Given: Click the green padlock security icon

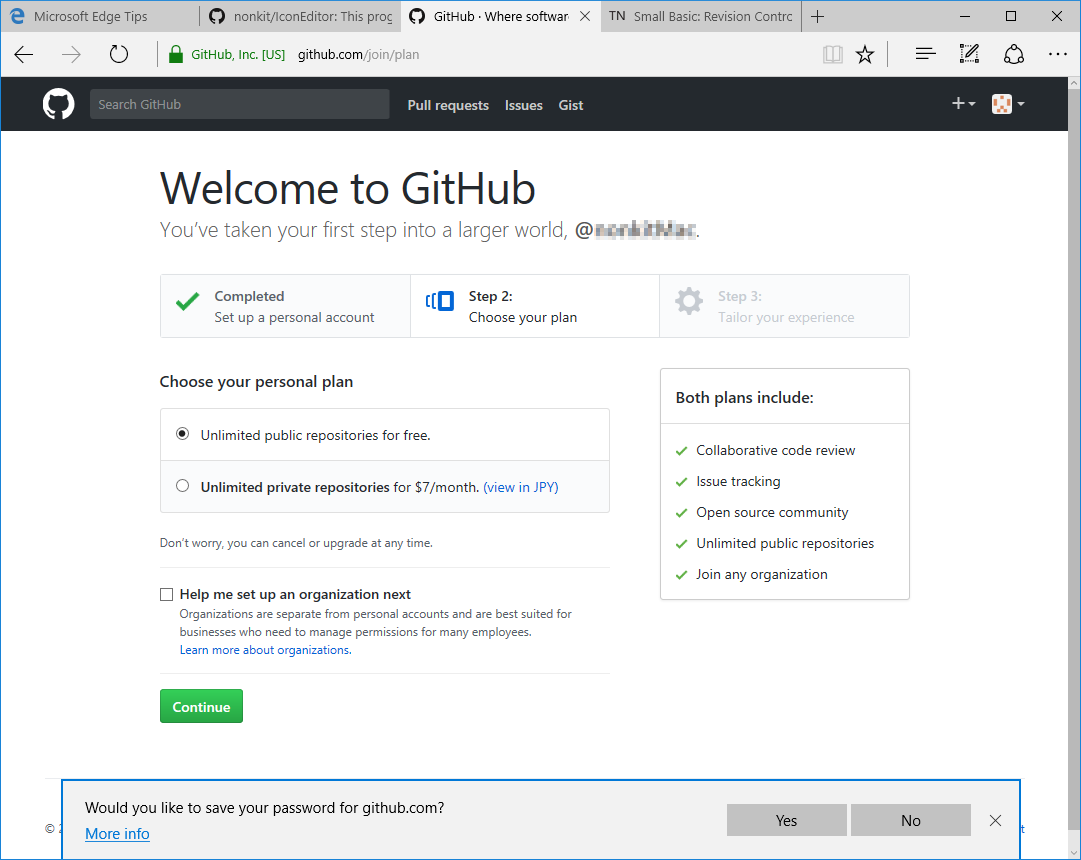Looking at the screenshot, I should pos(176,54).
